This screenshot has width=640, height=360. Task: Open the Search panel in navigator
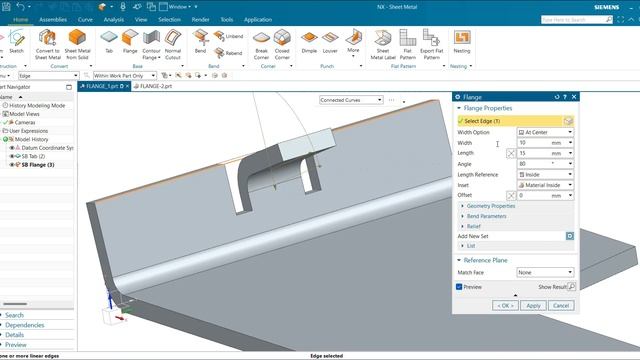(14, 316)
